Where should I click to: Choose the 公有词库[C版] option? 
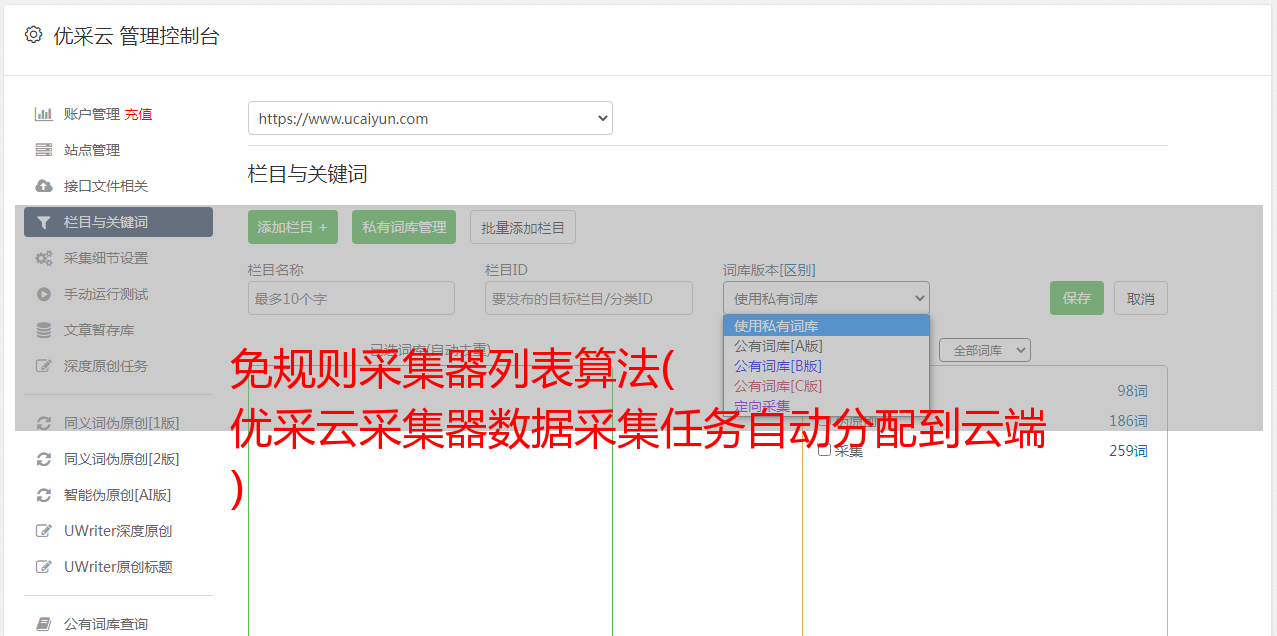pyautogui.click(x=826, y=386)
